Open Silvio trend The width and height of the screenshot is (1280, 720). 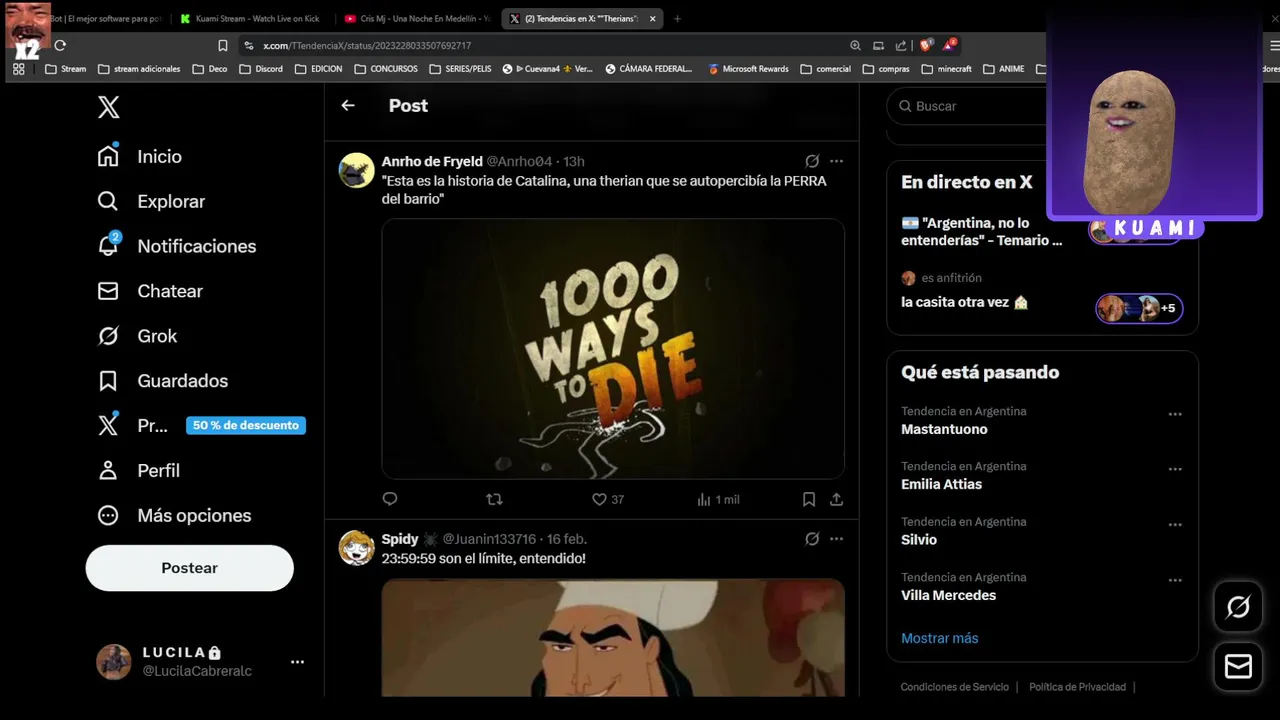[919, 539]
